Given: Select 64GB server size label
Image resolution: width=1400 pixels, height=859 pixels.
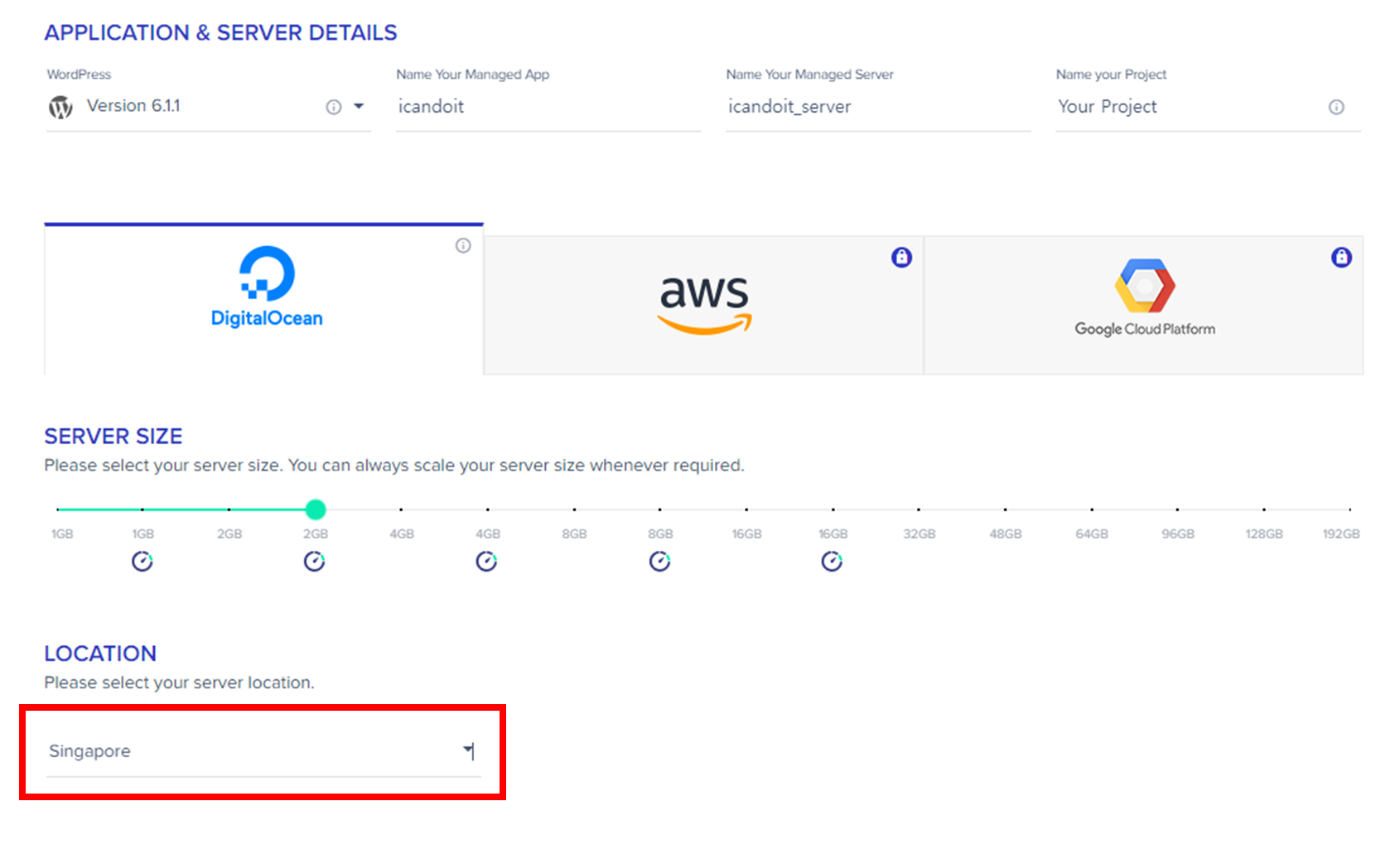Looking at the screenshot, I should 1092,534.
